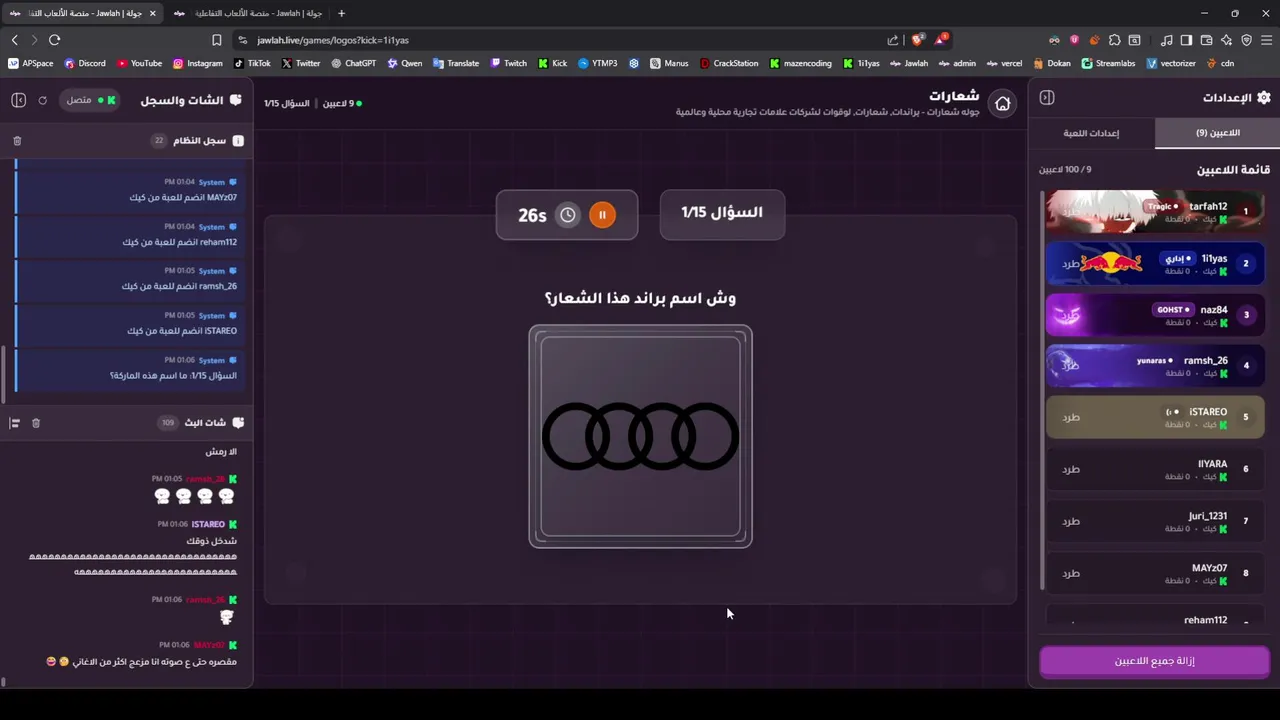Image resolution: width=1280 pixels, height=720 pixels.
Task: Kick player juri_1231
Action: click(1071, 521)
